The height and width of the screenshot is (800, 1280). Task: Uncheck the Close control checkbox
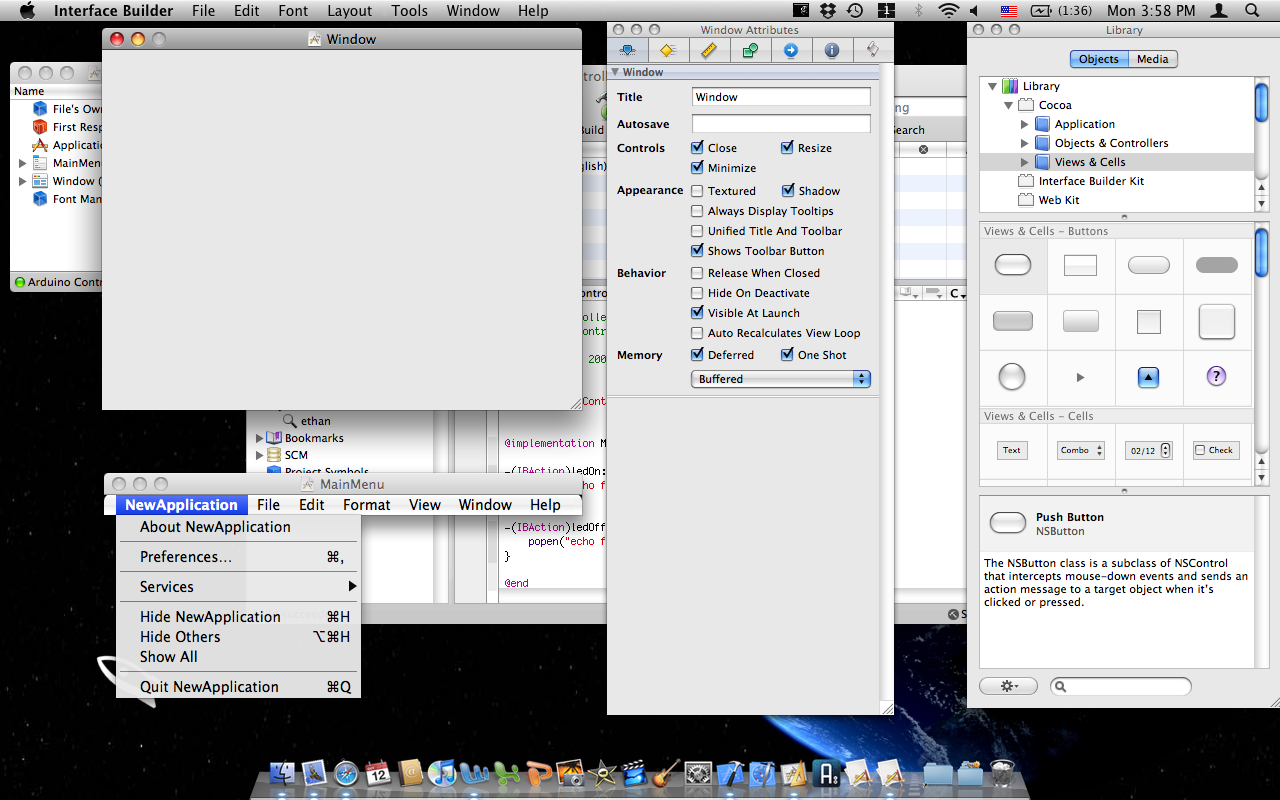click(x=697, y=148)
